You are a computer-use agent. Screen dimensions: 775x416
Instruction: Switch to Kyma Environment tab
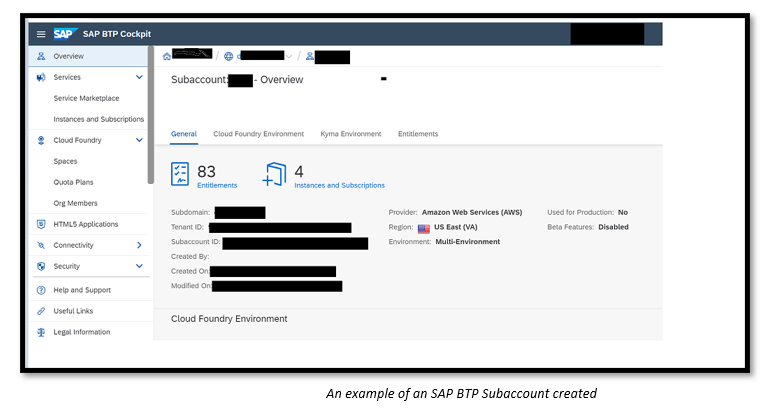tap(351, 134)
